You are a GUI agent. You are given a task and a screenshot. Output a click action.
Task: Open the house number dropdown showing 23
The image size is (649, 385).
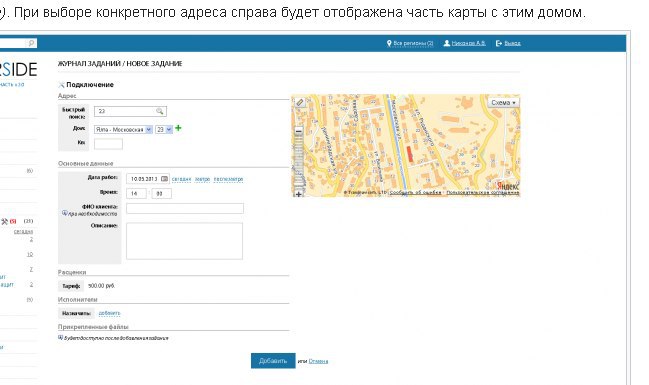tap(164, 130)
